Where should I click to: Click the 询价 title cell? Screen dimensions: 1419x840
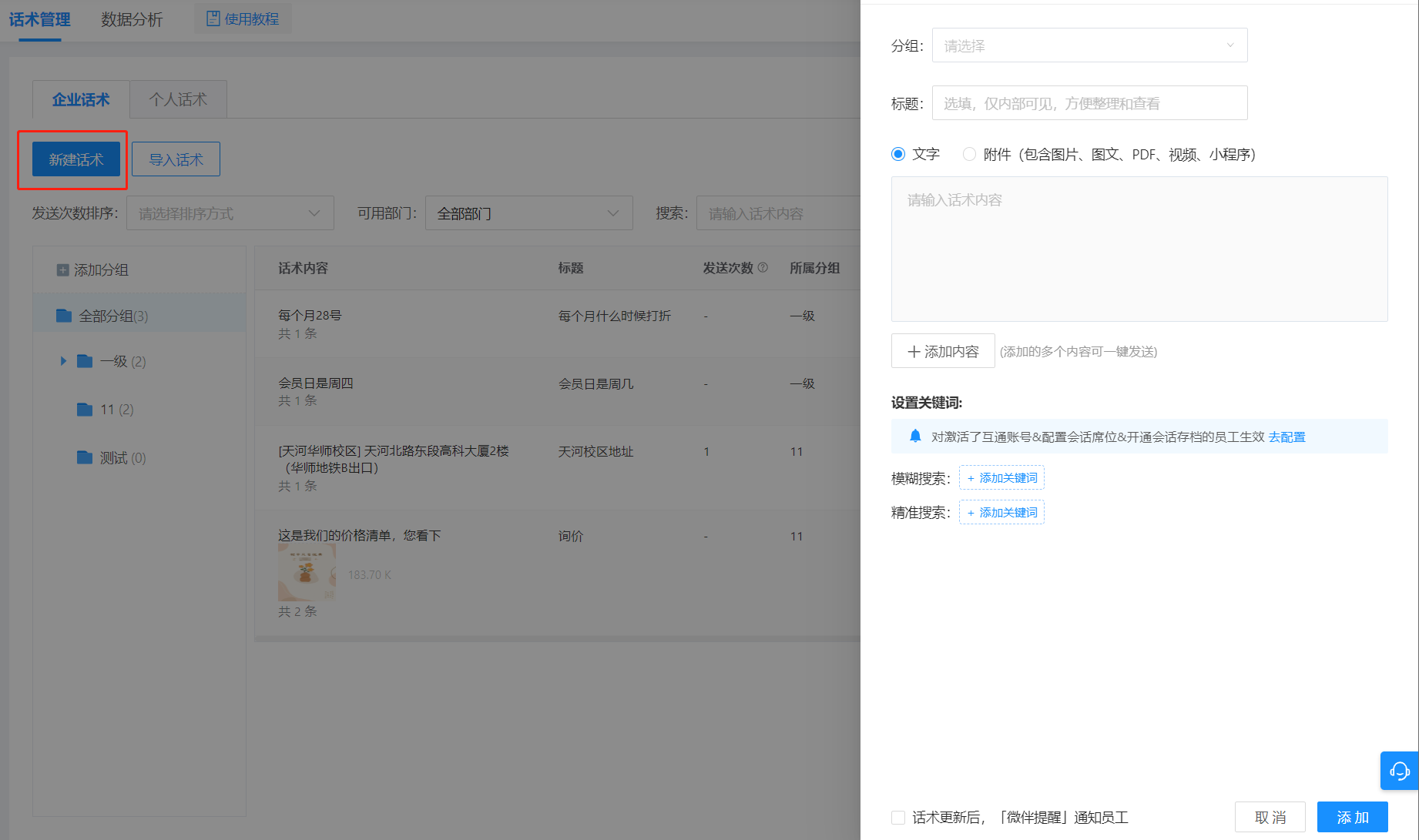tap(571, 536)
